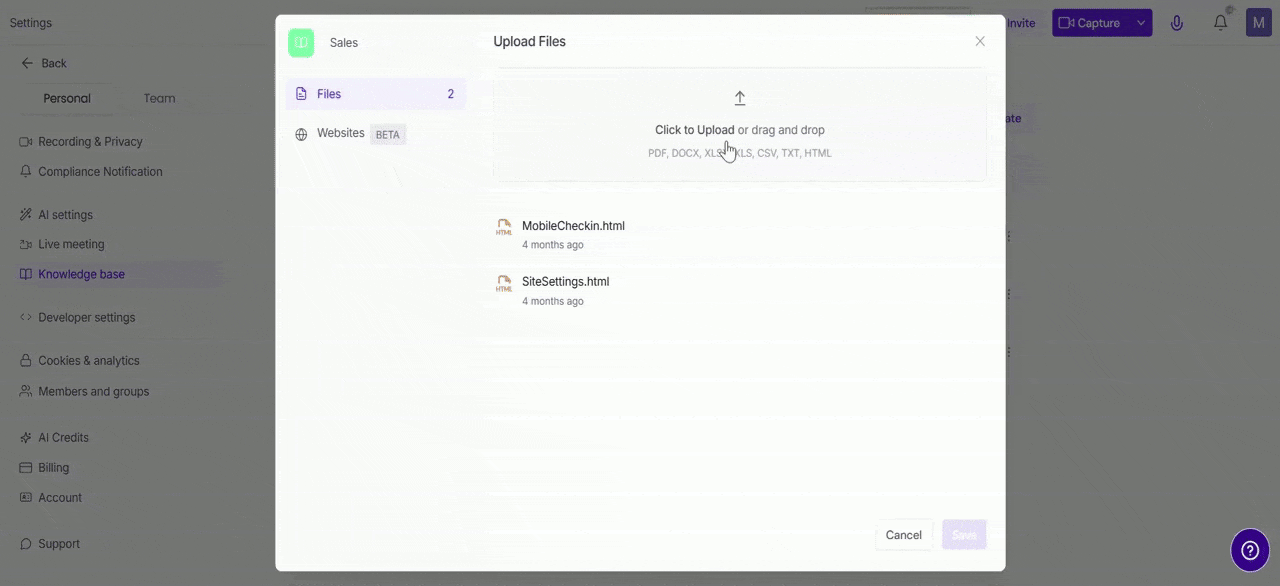Screen dimensions: 1280x586
Task: Click the Billing card icon in the sidebar
Action: (25, 467)
